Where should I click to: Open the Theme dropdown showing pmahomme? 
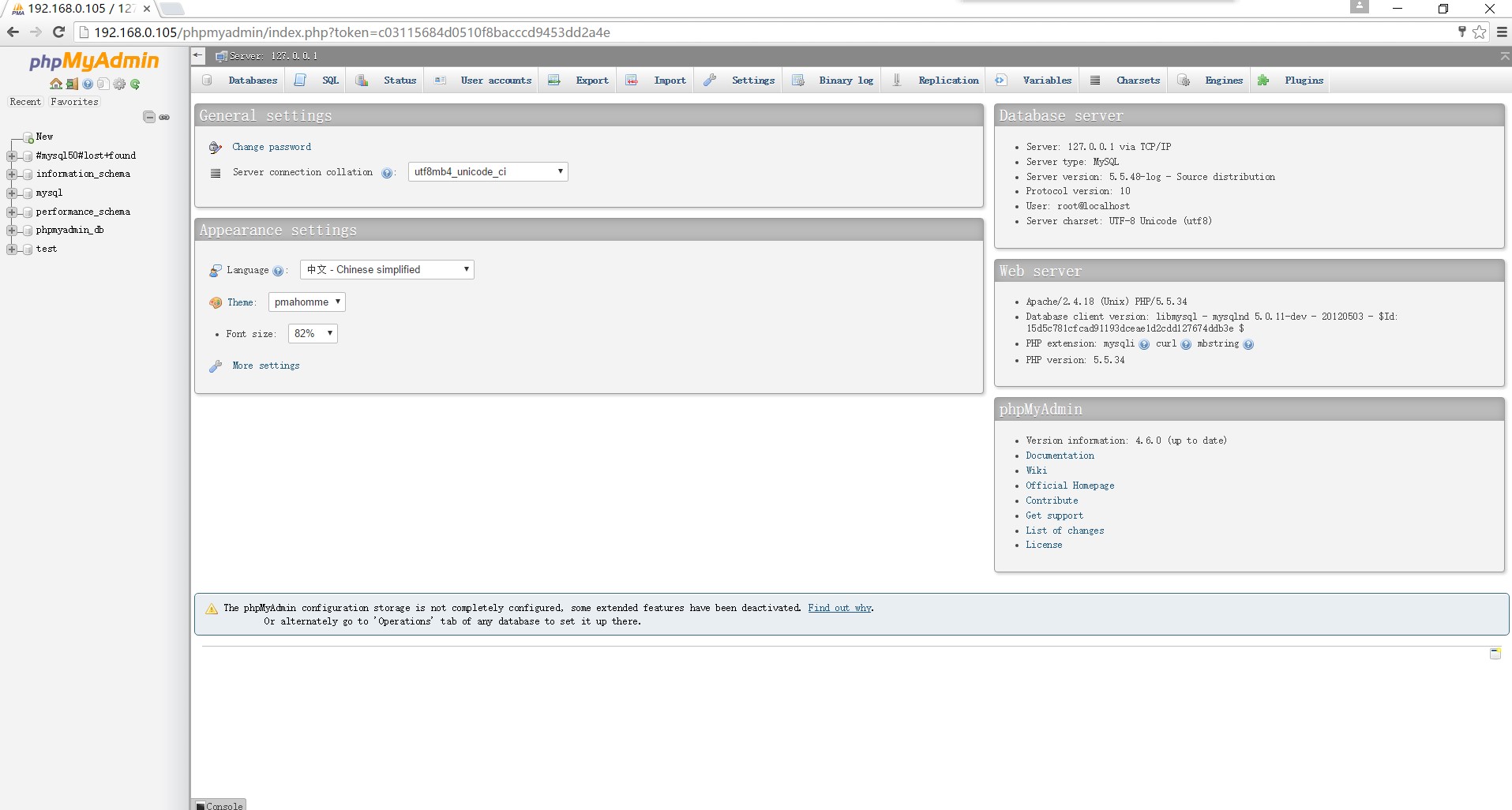point(307,302)
